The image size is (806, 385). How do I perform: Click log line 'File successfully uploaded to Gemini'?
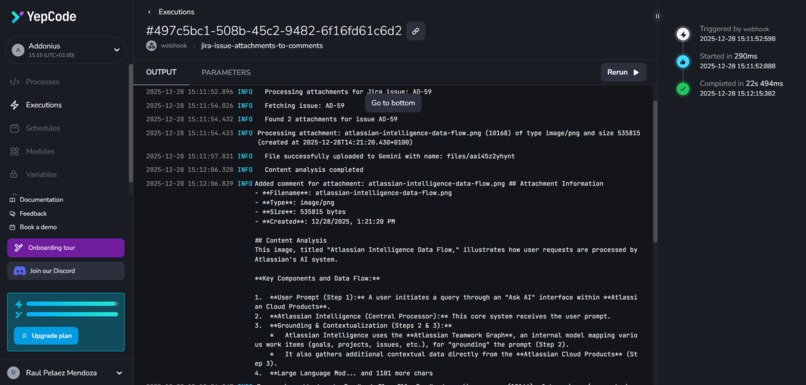click(x=390, y=156)
